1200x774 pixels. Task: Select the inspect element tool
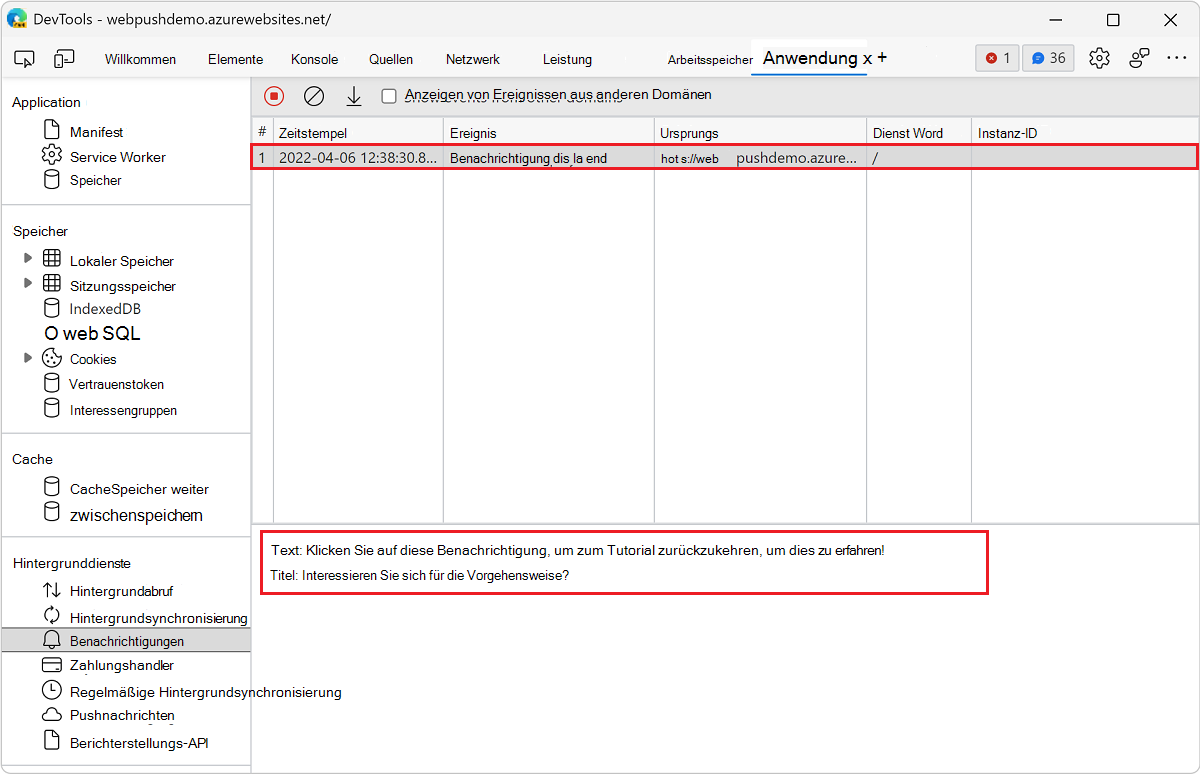coord(24,58)
